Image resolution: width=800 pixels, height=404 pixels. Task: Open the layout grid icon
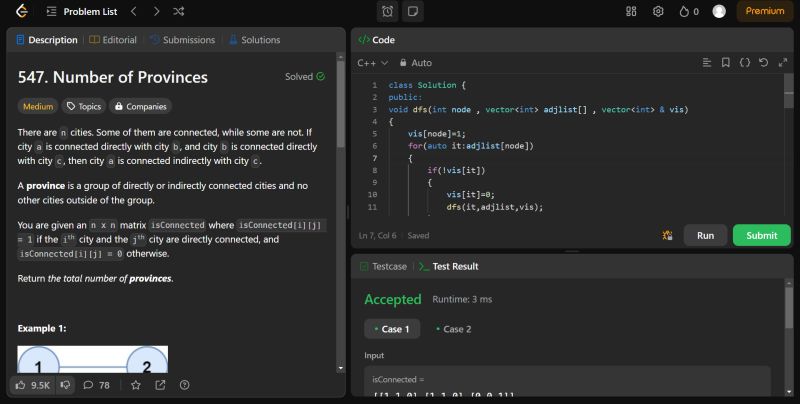click(631, 12)
